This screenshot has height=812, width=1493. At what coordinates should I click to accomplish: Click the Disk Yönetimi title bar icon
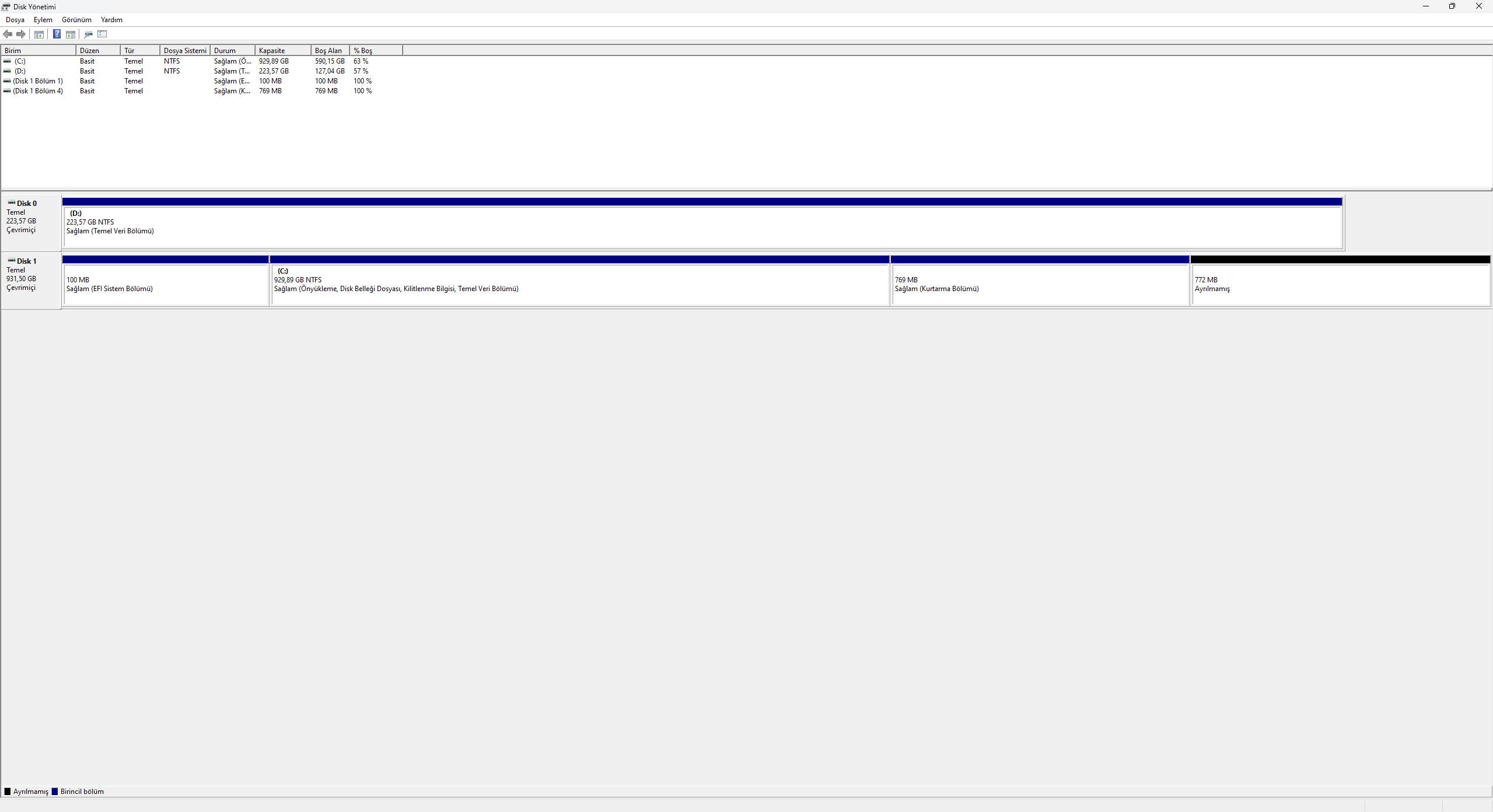[x=6, y=6]
